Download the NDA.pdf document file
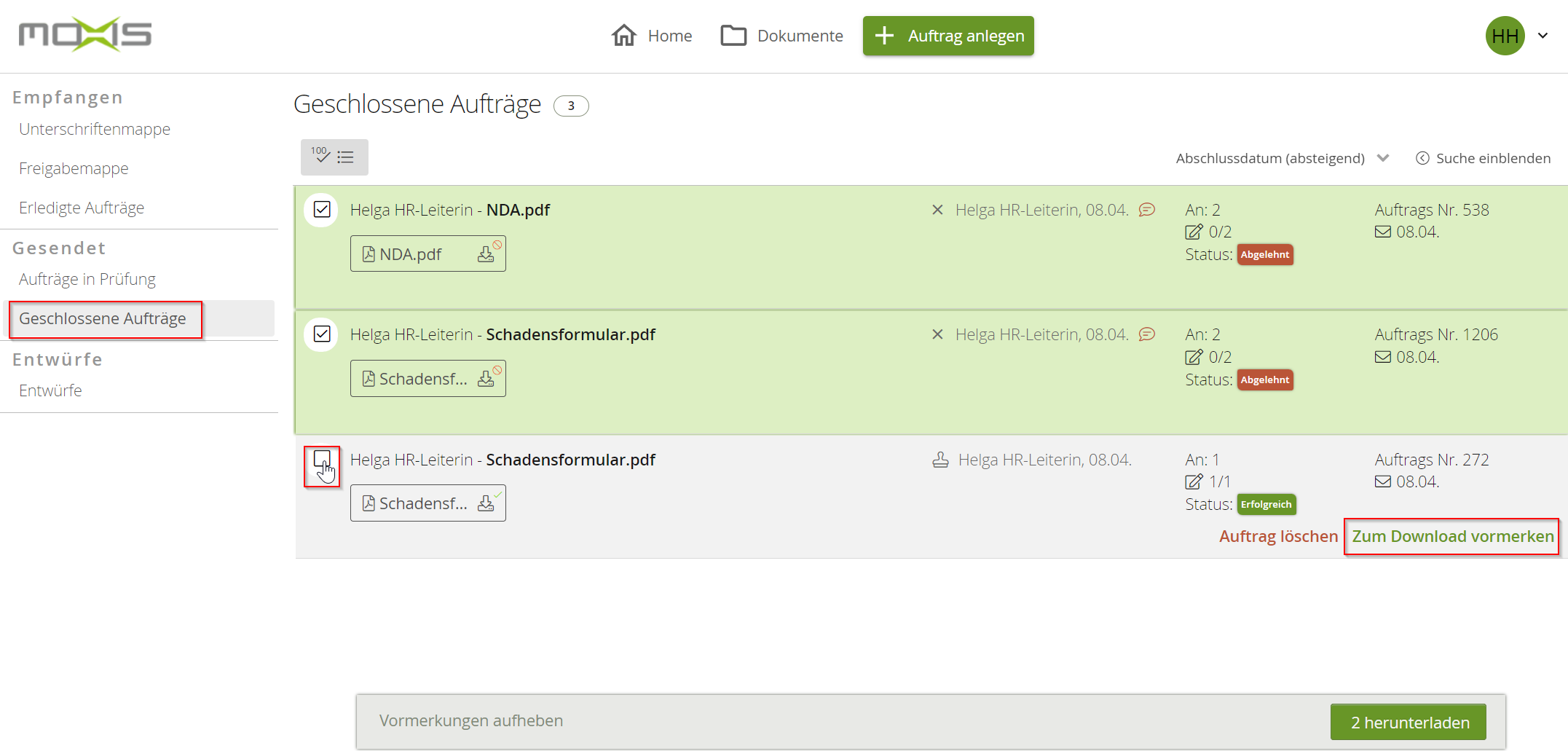This screenshot has height=751, width=1568. [x=486, y=253]
